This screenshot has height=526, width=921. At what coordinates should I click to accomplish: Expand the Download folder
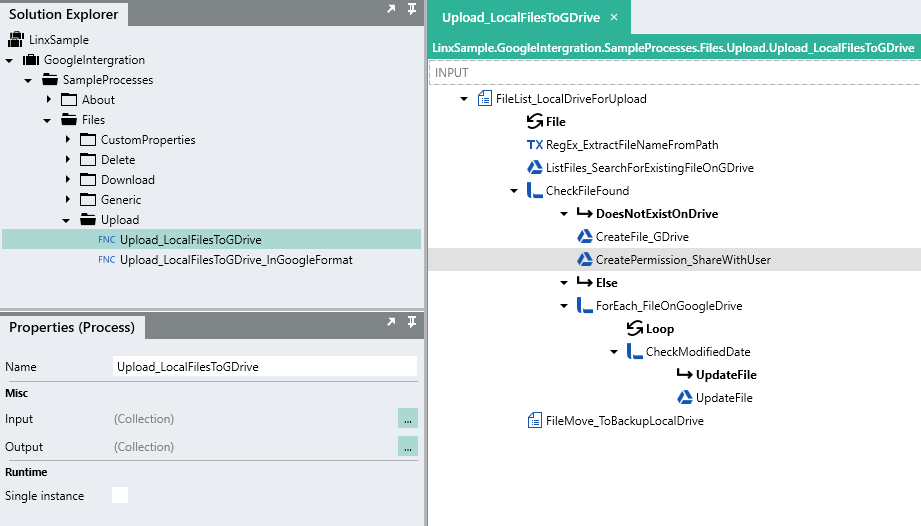point(68,180)
